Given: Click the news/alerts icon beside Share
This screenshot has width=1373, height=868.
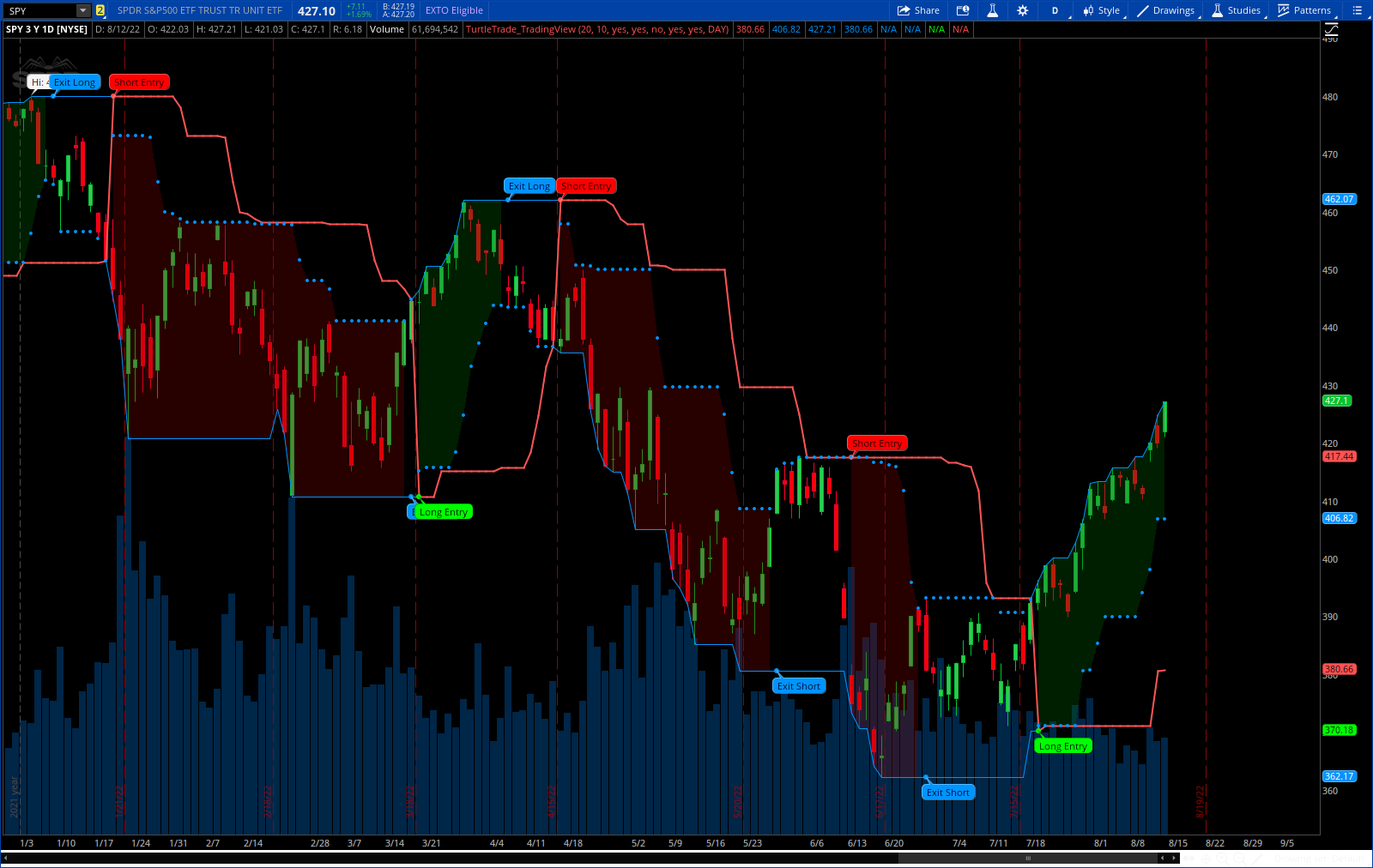Looking at the screenshot, I should (x=963, y=10).
